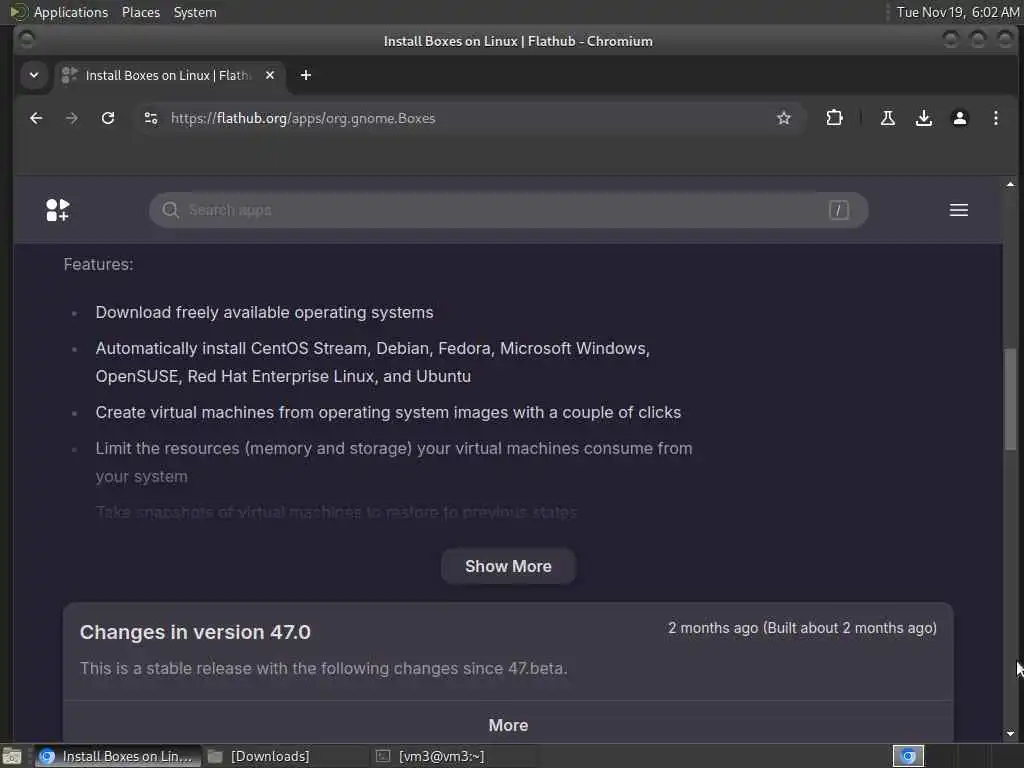Click the workspace switcher in bottom panel
Viewport: 1024px width, 768px height.
pos(908,756)
